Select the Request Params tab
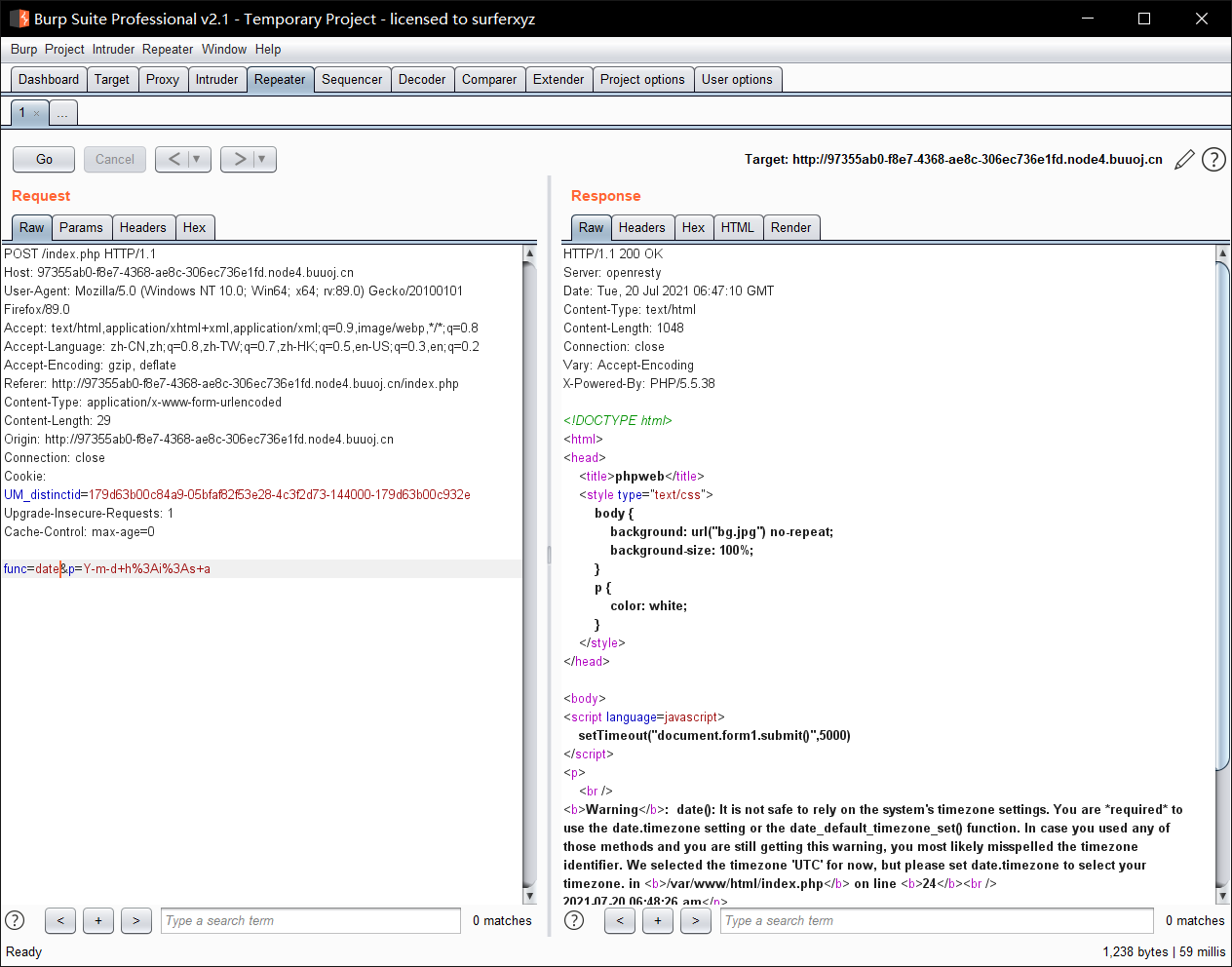 click(81, 227)
